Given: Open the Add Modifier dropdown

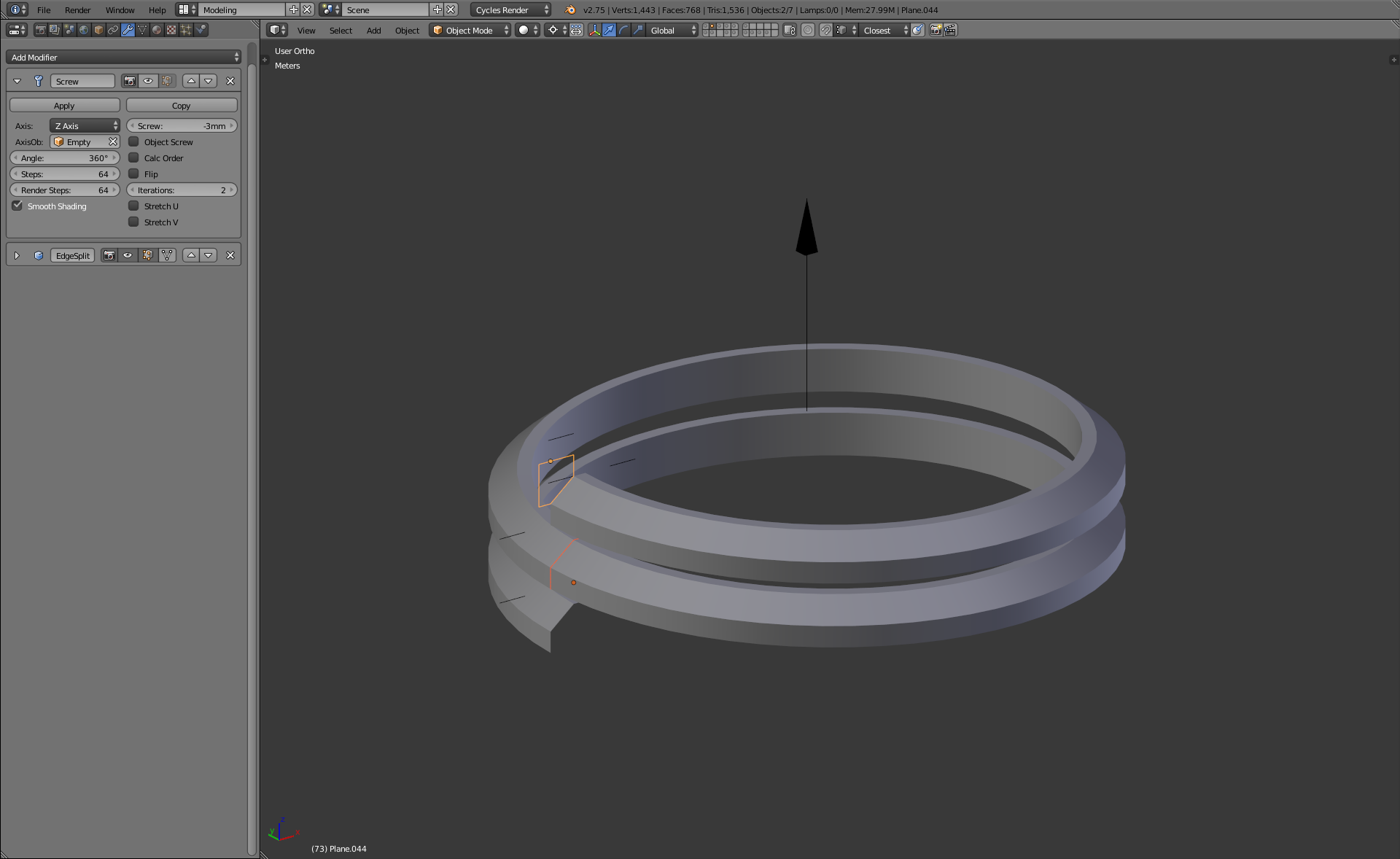Looking at the screenshot, I should click(x=122, y=57).
